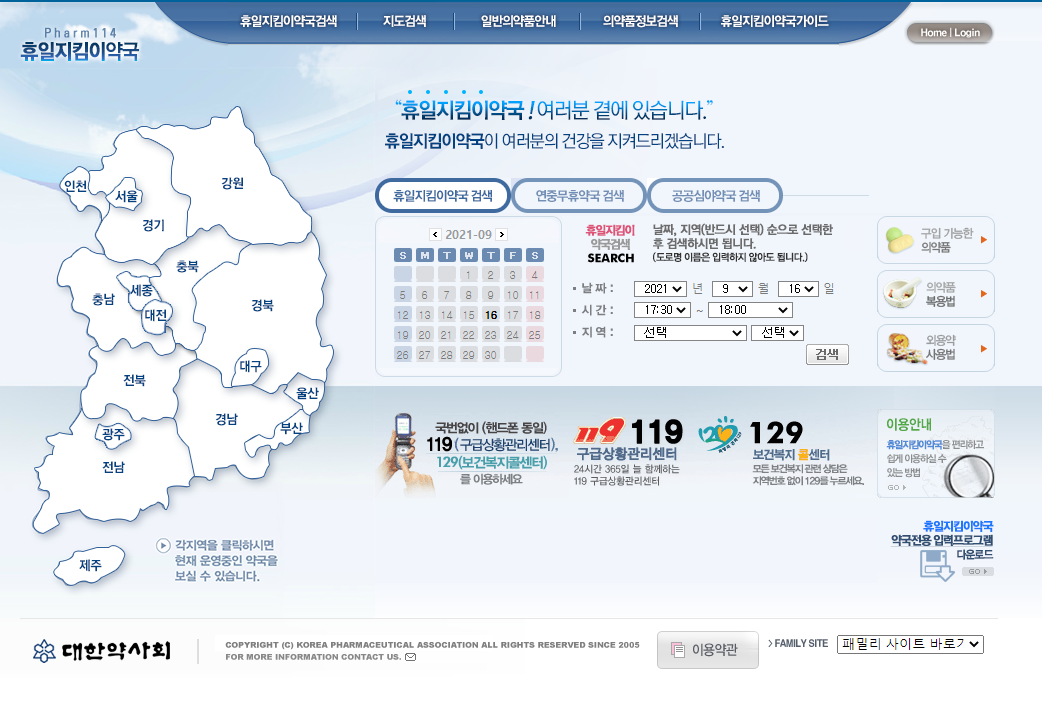Image resolution: width=1042 pixels, height=710 pixels.
Task: Open the 패밀리 사이트 바로가기 dropdown
Action: click(910, 644)
